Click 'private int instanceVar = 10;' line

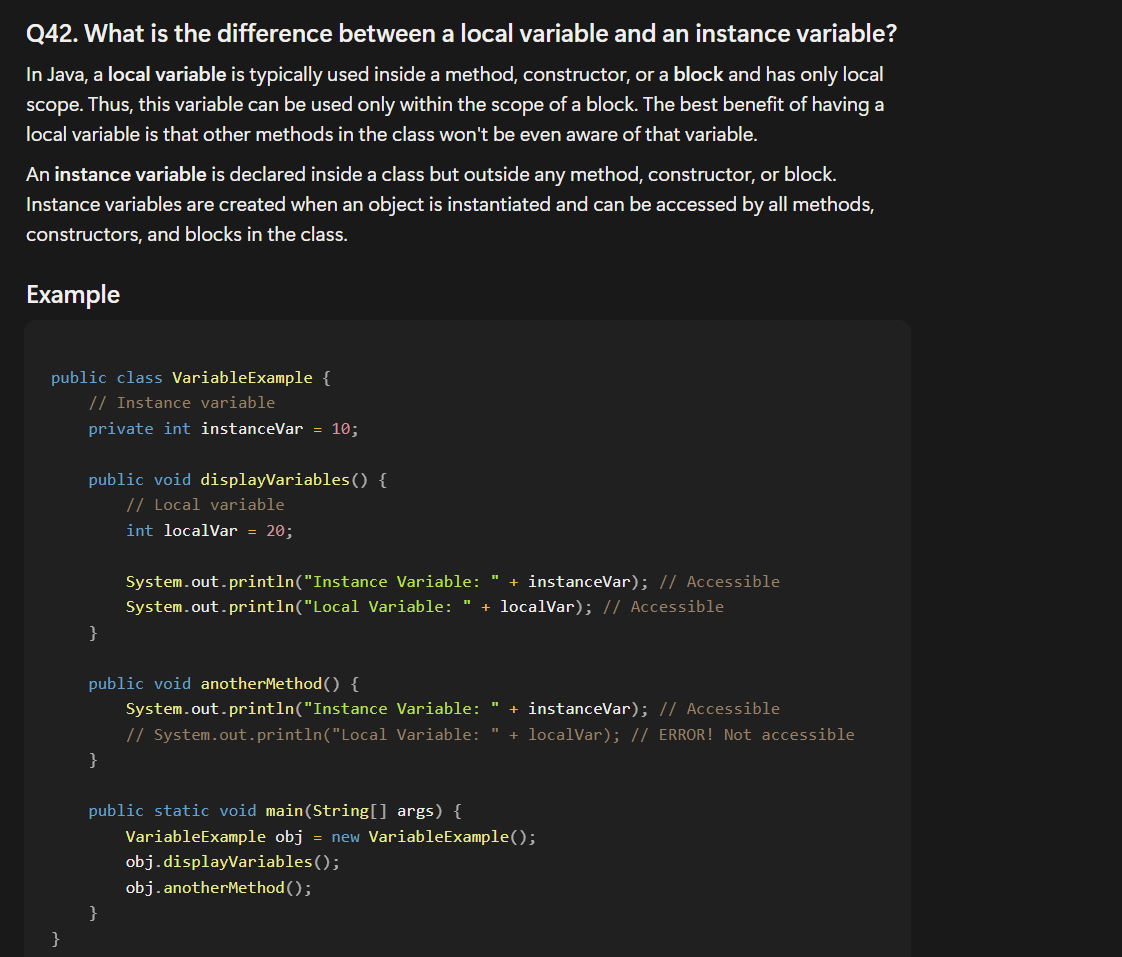(223, 429)
